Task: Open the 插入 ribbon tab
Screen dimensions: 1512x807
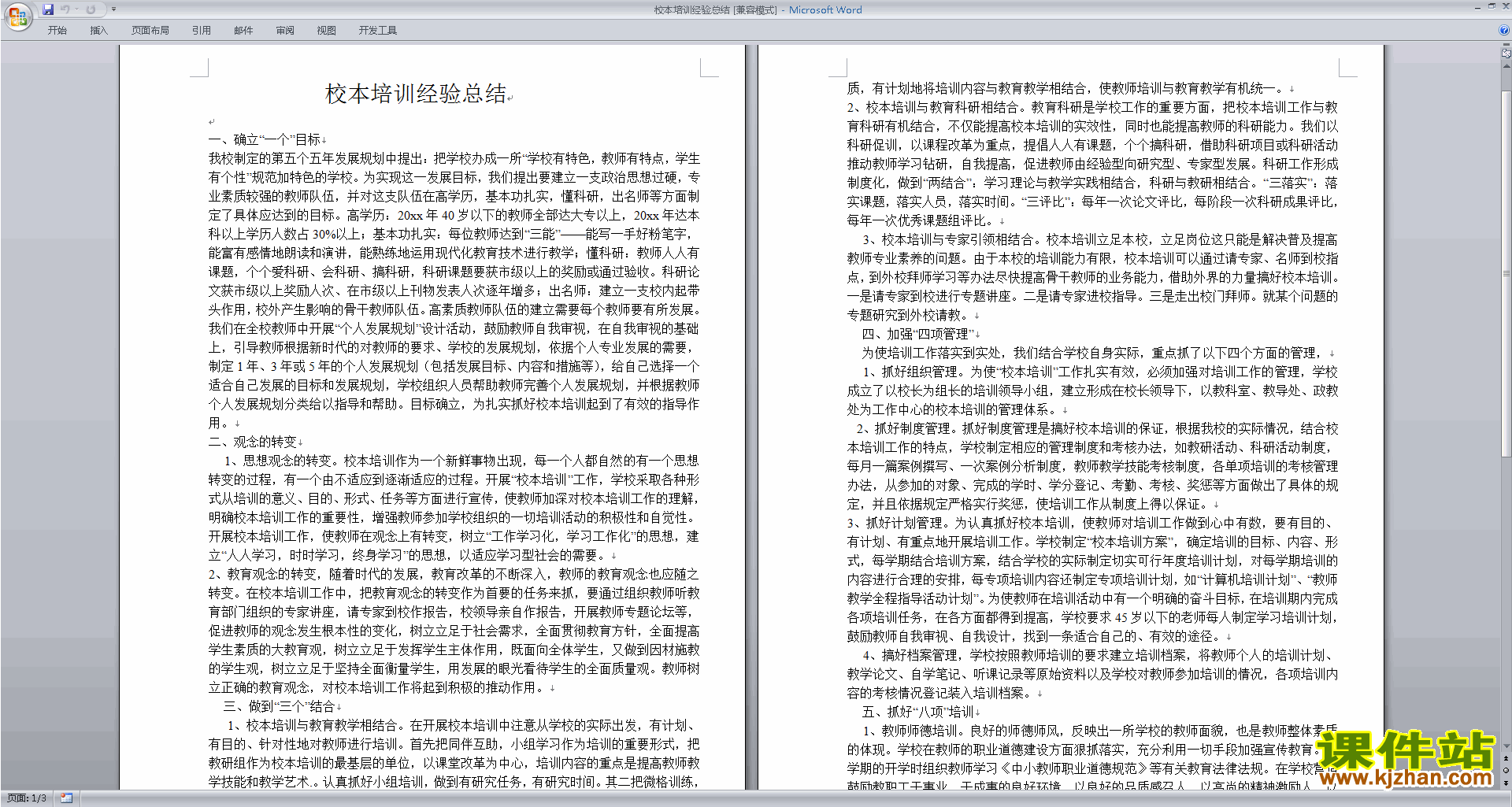Action: point(98,30)
